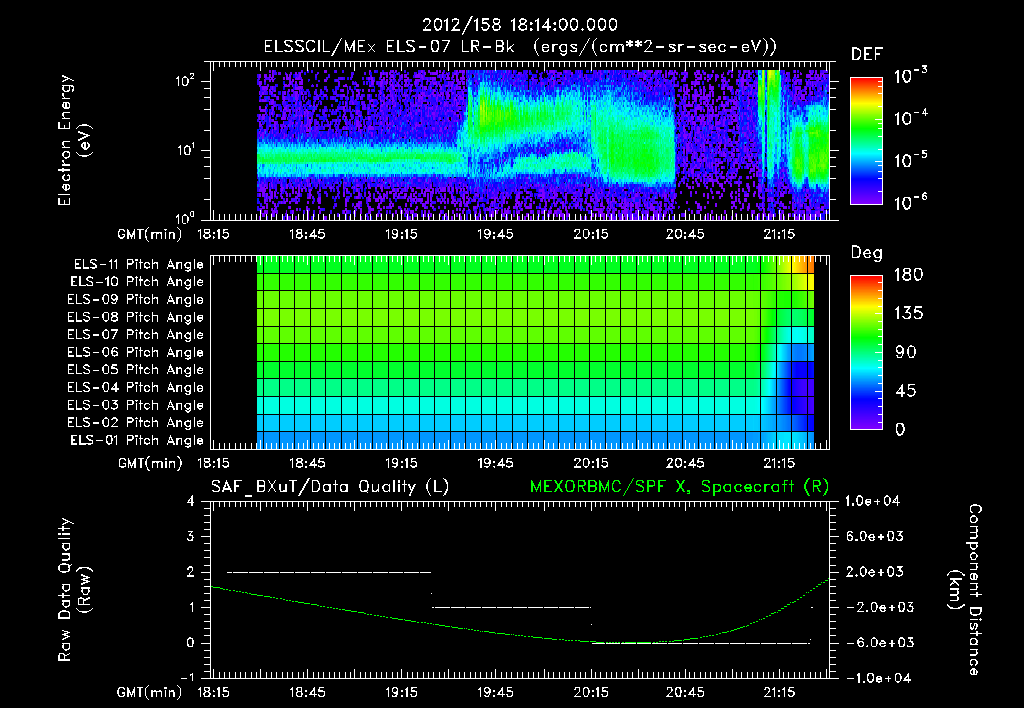Click the DEF color bar heading
This screenshot has height=708, width=1024.
click(867, 54)
